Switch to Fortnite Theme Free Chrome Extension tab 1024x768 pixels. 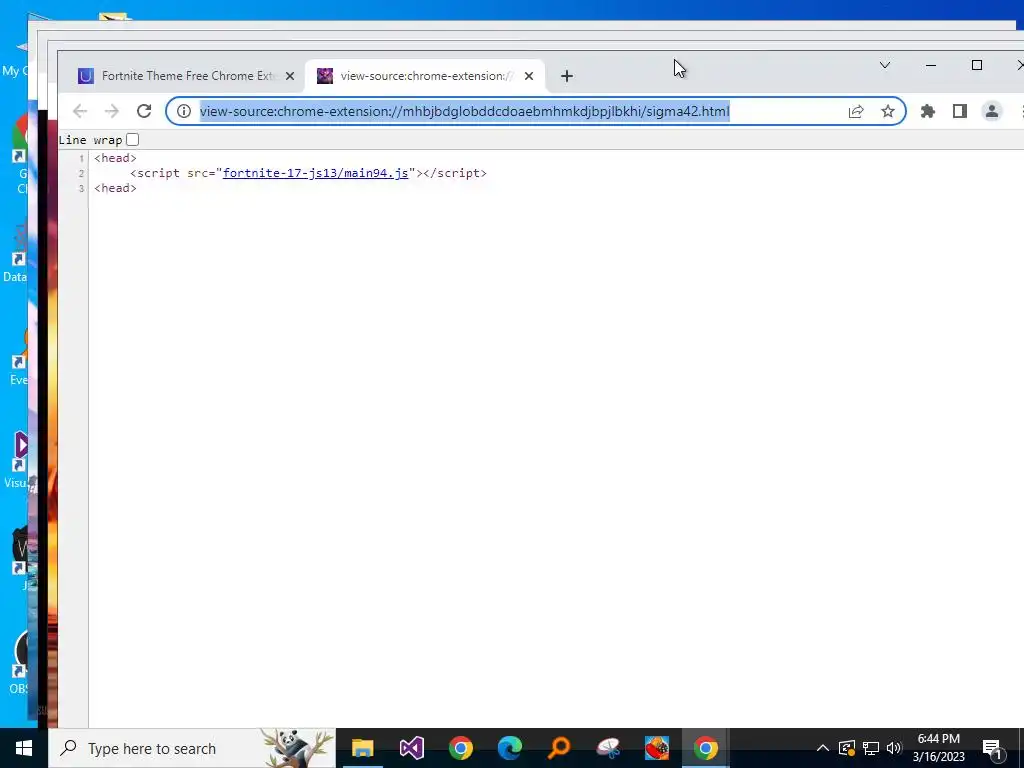tap(187, 76)
